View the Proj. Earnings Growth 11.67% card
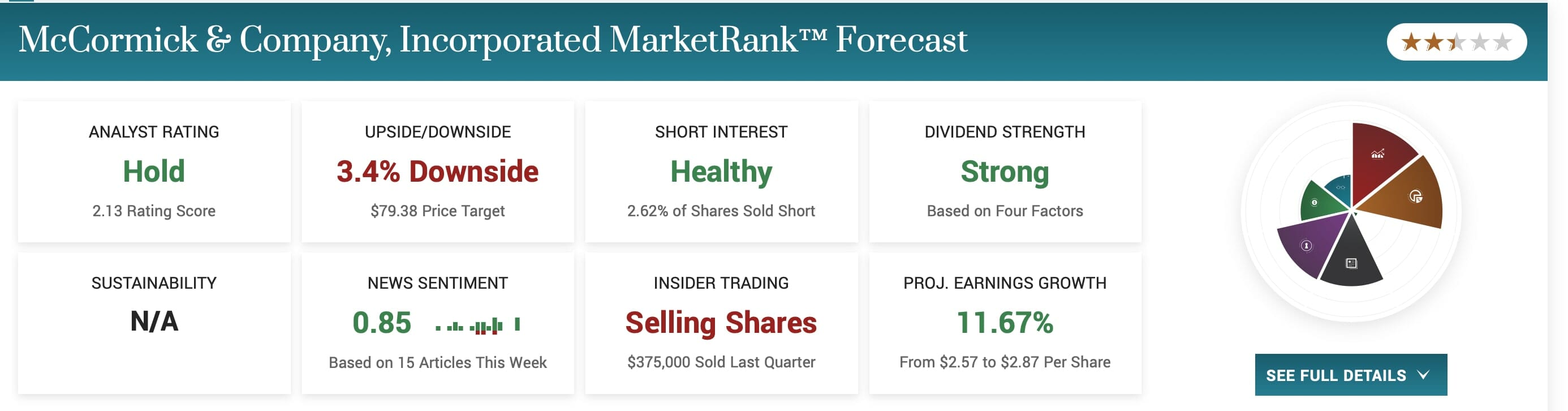 click(x=1005, y=323)
